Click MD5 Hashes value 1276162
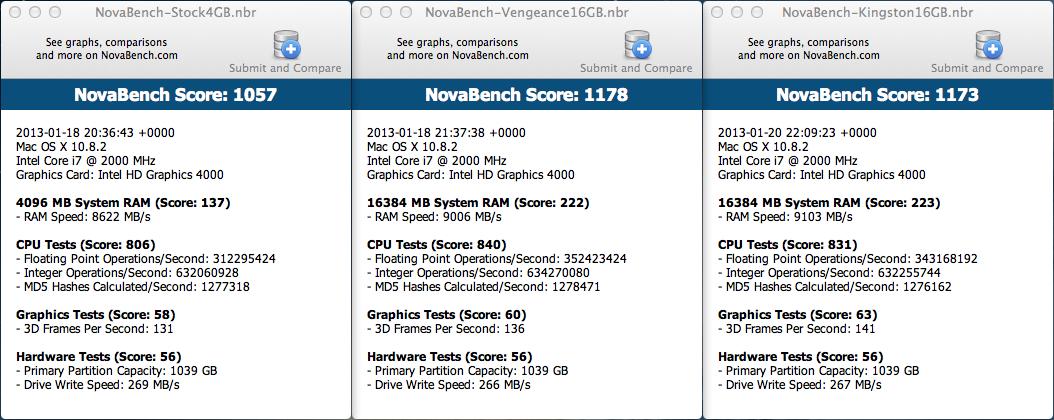Viewport: 1054px width, 420px height. point(927,287)
